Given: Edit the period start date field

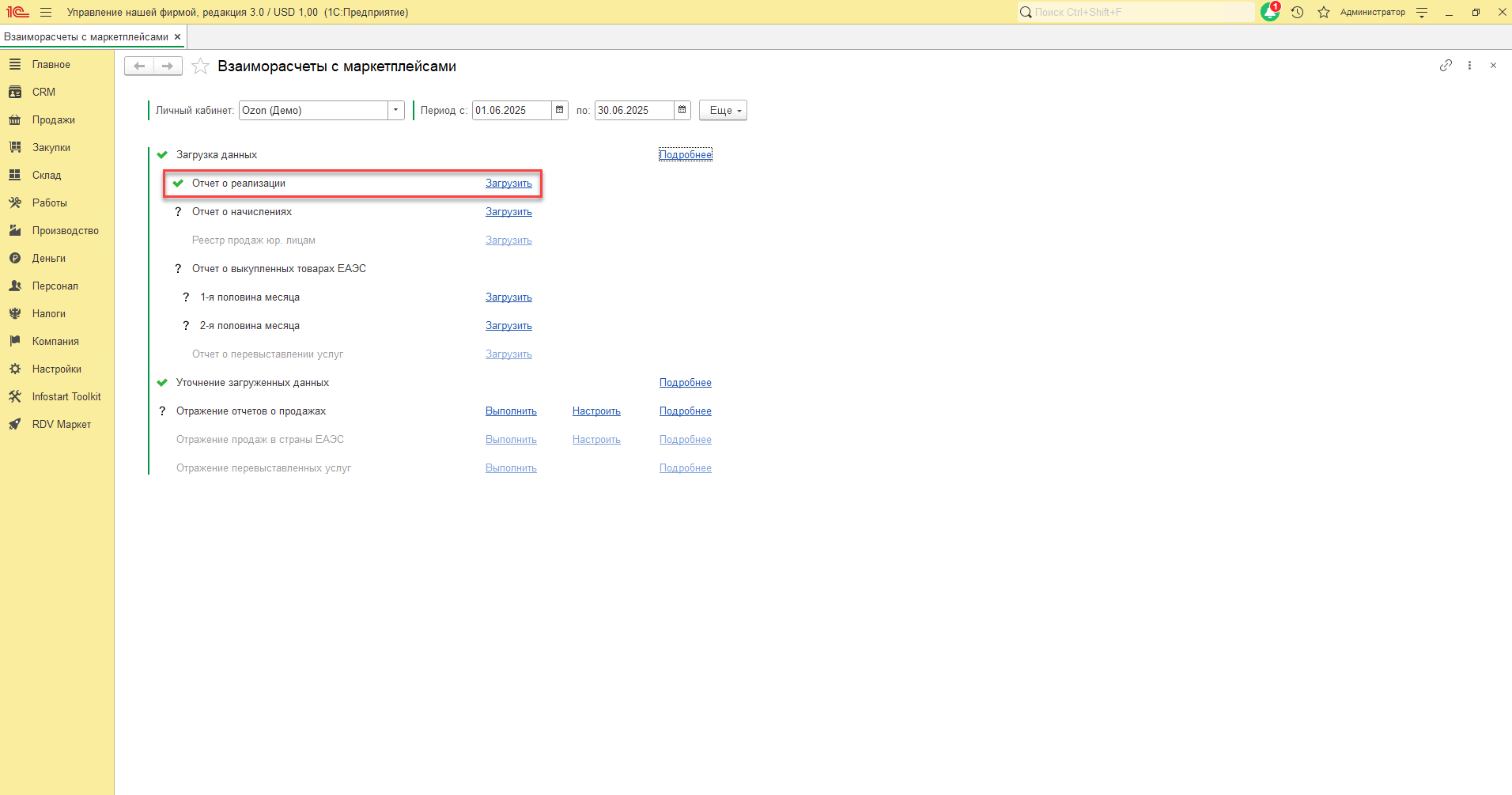Looking at the screenshot, I should click(x=512, y=110).
